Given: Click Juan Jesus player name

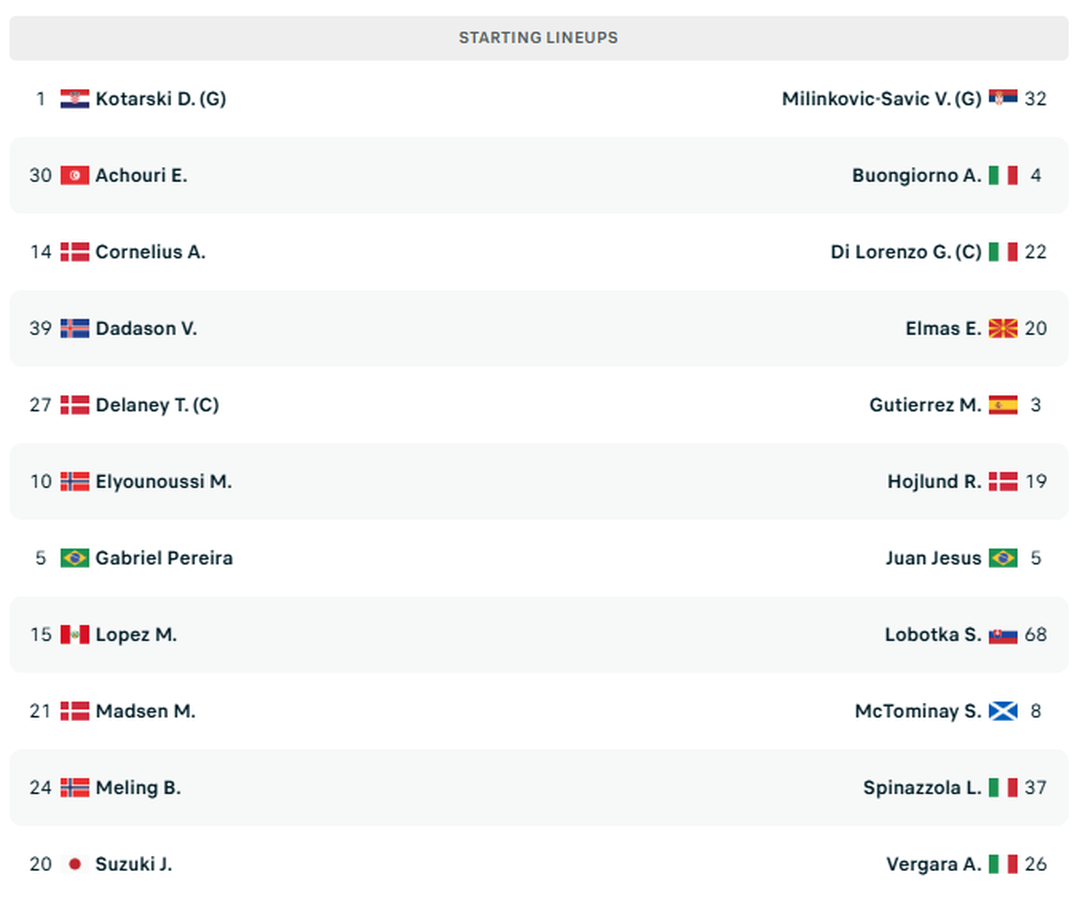Looking at the screenshot, I should pos(933,558).
